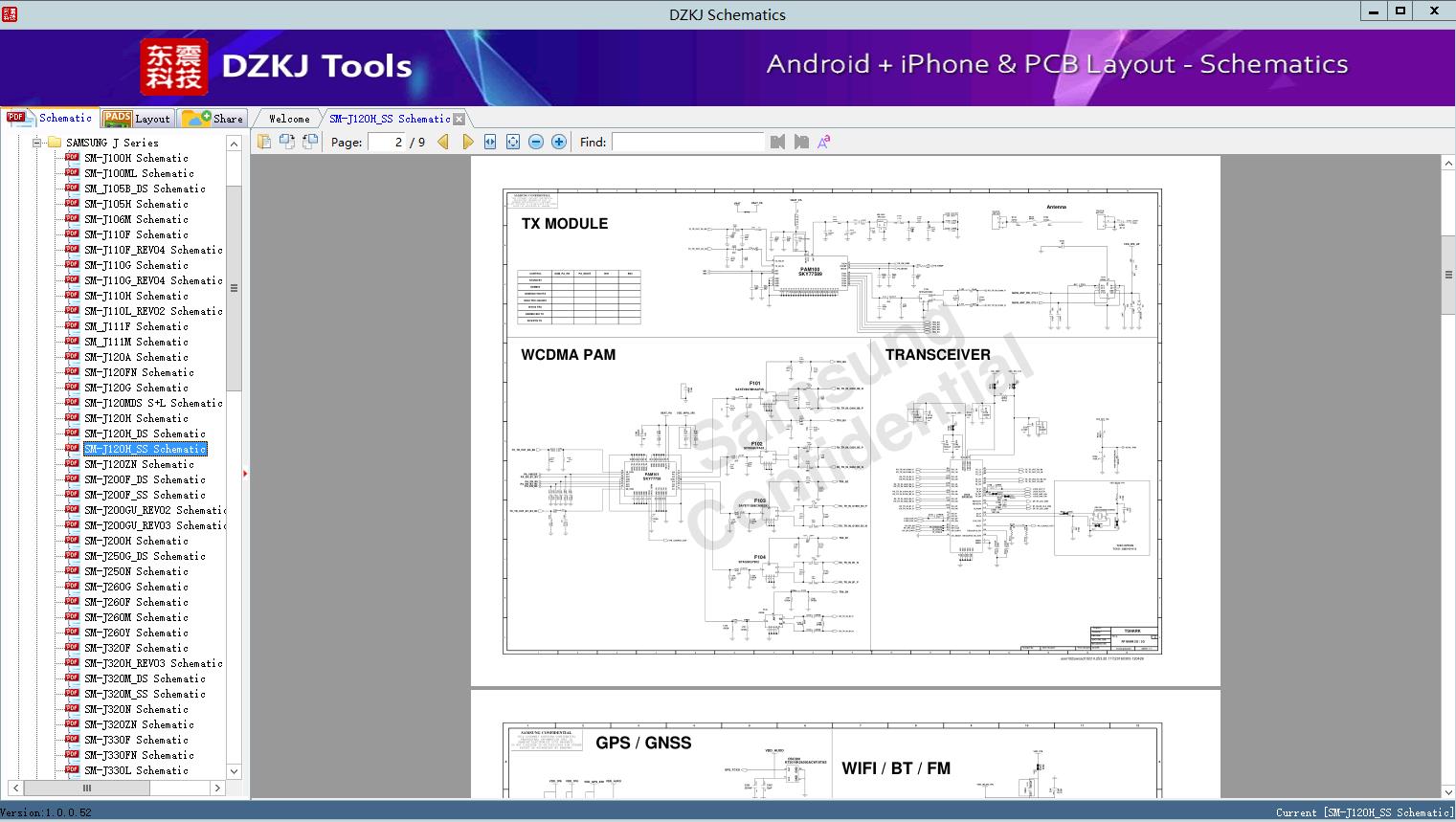Go to the previous page arrow
The height and width of the screenshot is (822, 1456).
[x=442, y=142]
